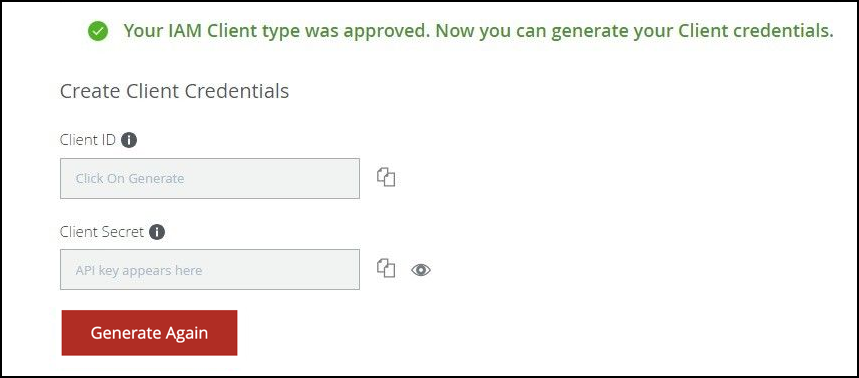
Task: Select the clipboard icon beside Click On Generate
Action: click(386, 177)
